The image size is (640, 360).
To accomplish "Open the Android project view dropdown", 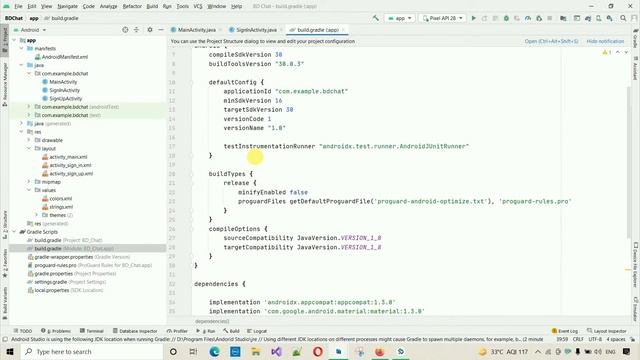I will point(30,30).
